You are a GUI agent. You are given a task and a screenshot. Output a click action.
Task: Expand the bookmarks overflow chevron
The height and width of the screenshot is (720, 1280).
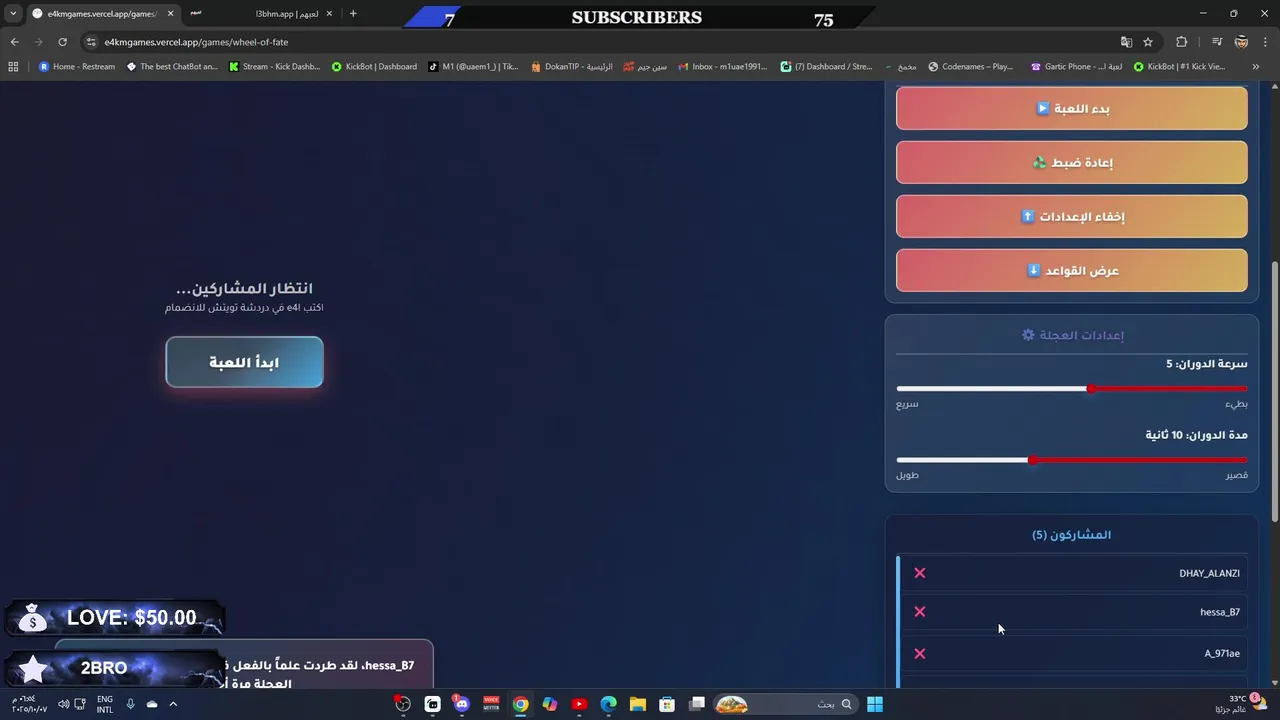point(1256,67)
